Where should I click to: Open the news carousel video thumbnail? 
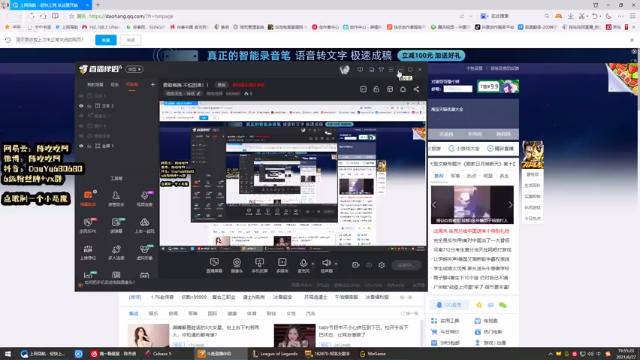(x=472, y=204)
